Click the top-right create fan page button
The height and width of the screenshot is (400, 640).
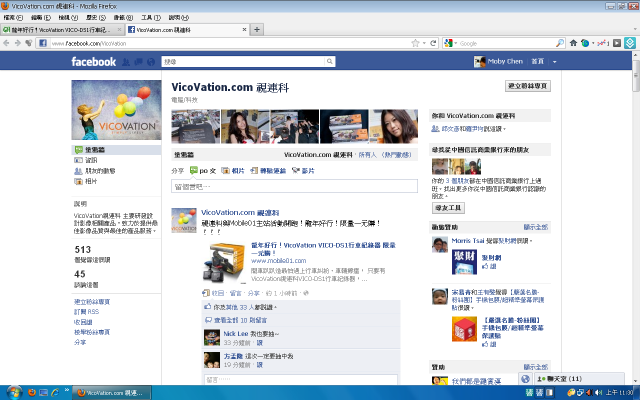(528, 86)
